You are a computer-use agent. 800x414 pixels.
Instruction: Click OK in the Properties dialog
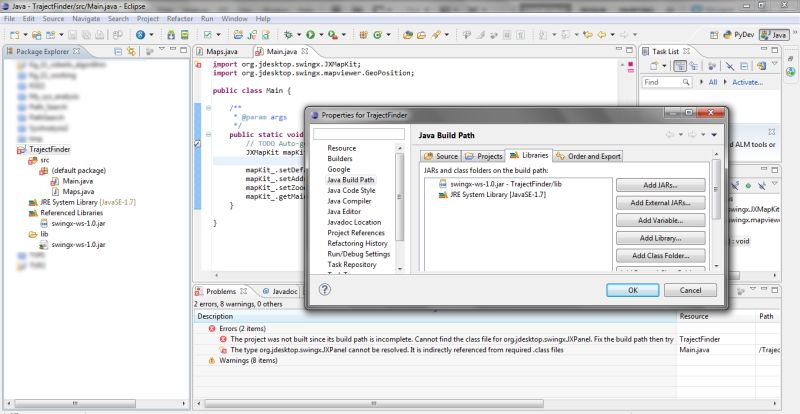click(633, 290)
